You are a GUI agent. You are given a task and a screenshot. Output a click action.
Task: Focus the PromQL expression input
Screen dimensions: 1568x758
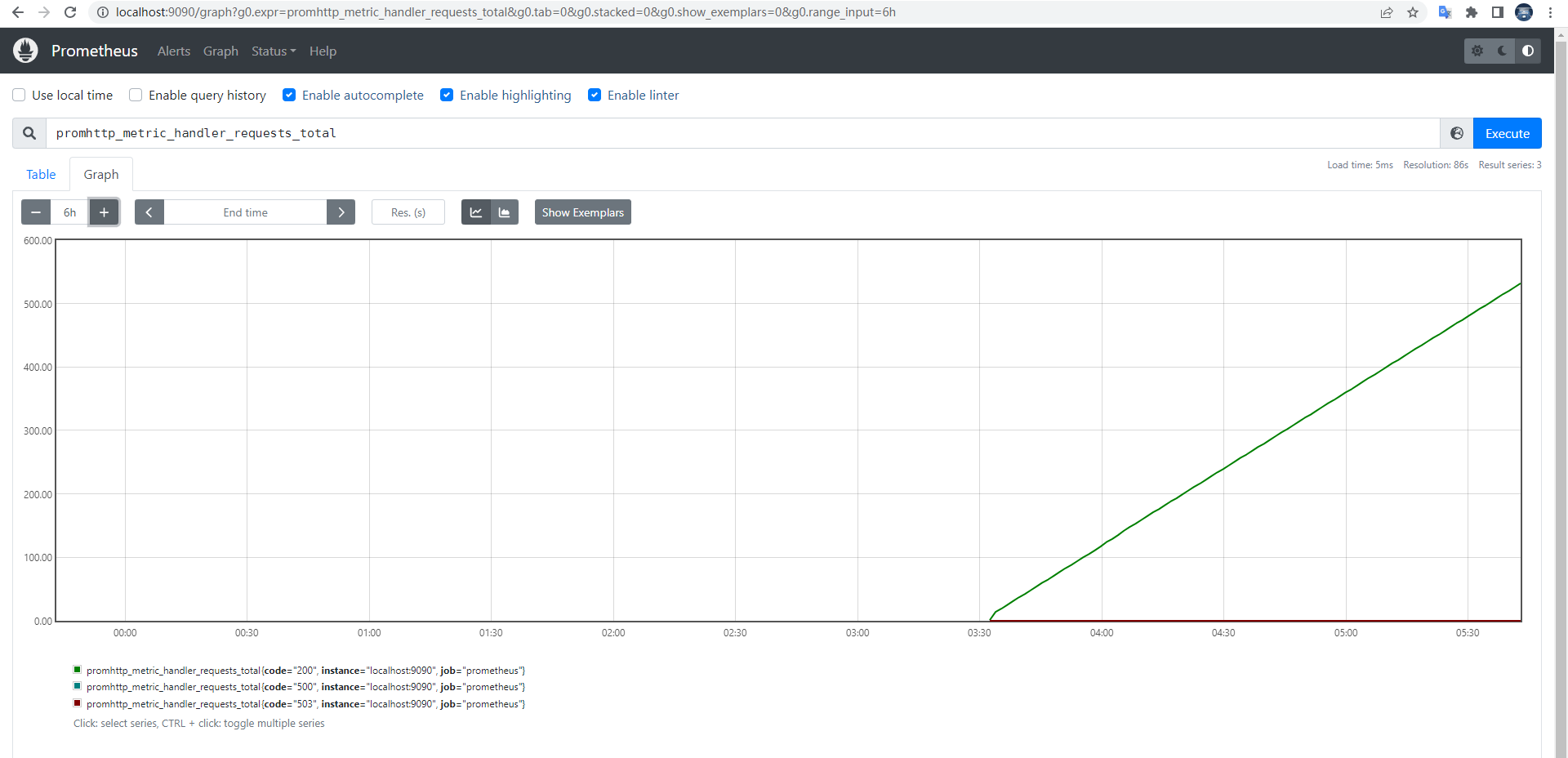(743, 133)
